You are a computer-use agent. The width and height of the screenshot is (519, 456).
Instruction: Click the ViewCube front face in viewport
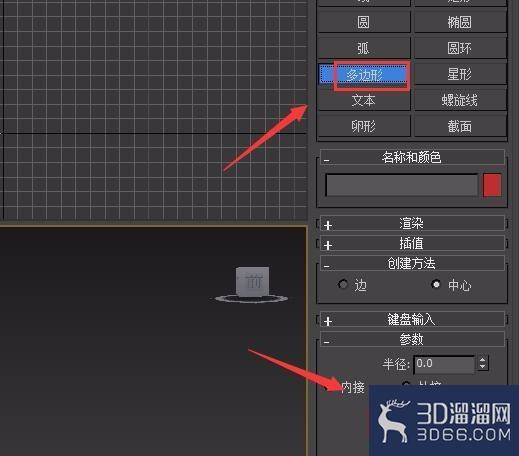pyautogui.click(x=253, y=281)
